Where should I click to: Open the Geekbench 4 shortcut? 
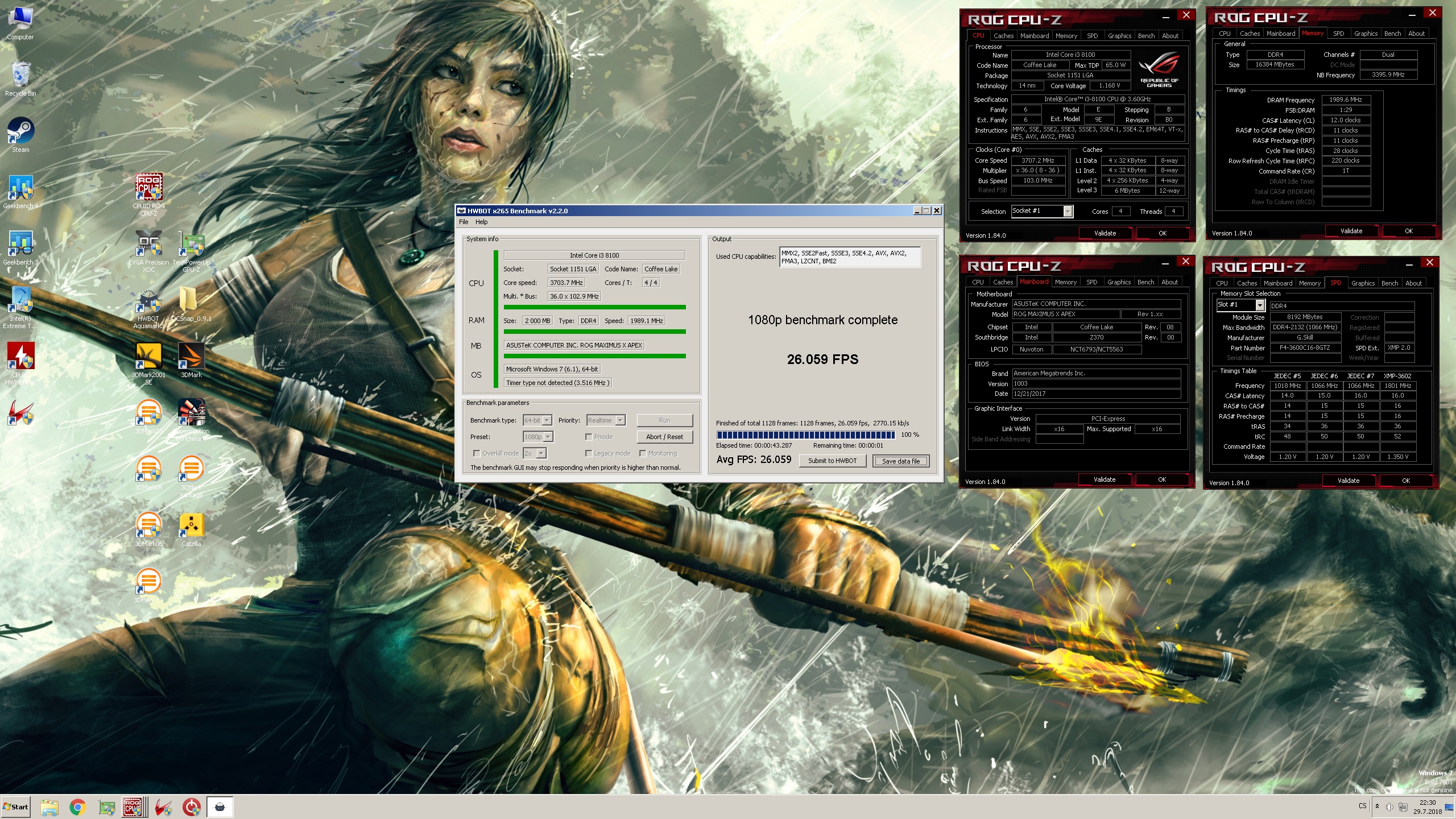[x=20, y=192]
